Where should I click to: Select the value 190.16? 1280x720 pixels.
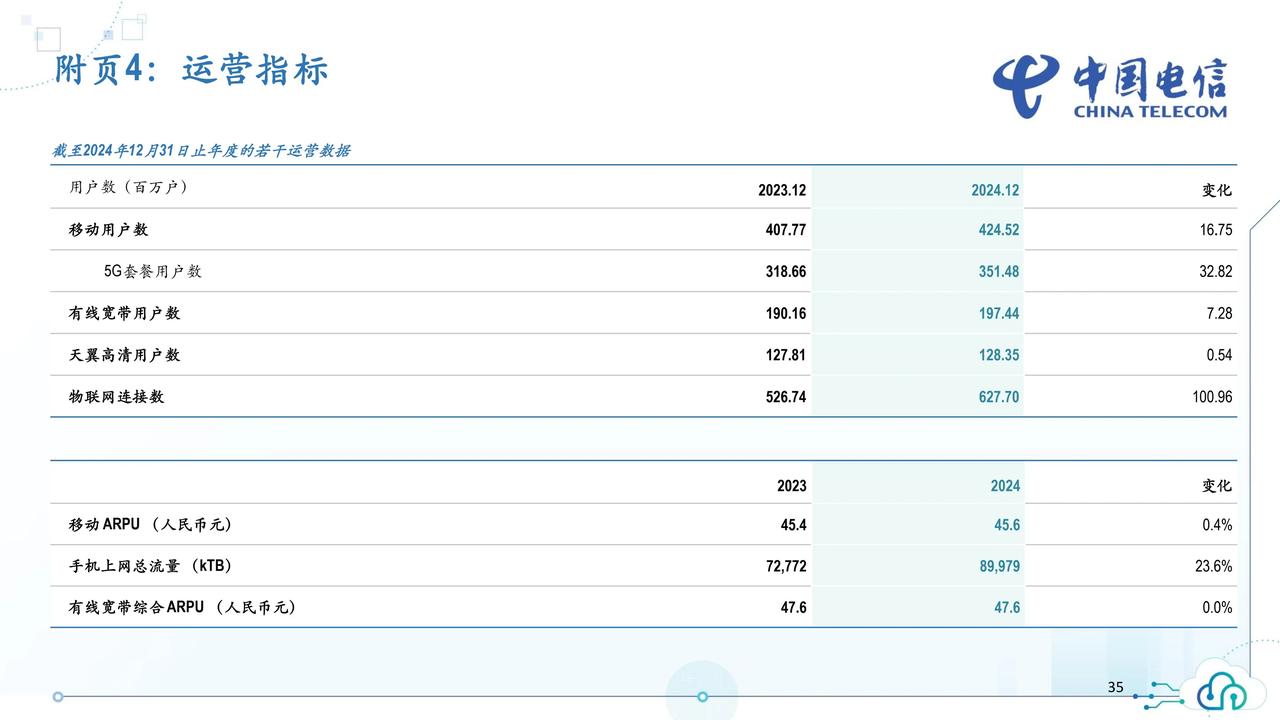(785, 314)
